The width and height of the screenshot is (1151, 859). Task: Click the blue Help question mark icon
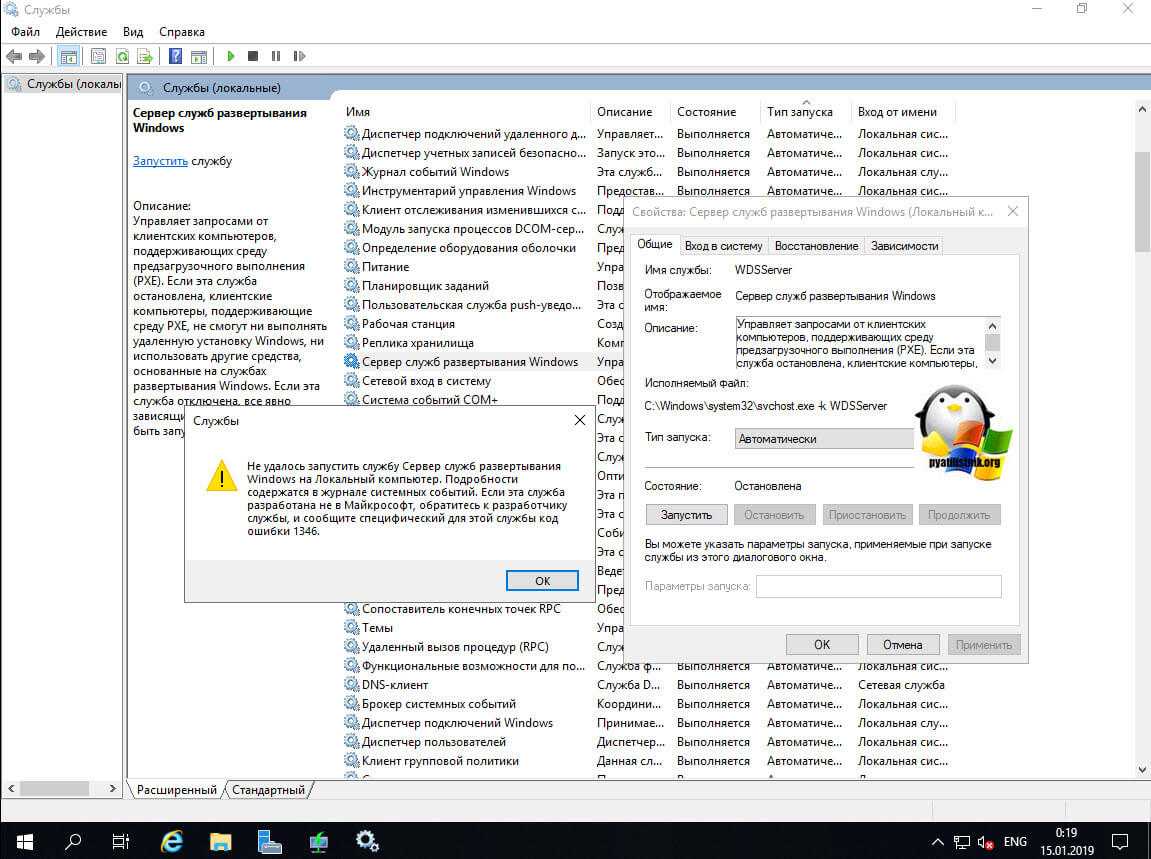[x=175, y=57]
